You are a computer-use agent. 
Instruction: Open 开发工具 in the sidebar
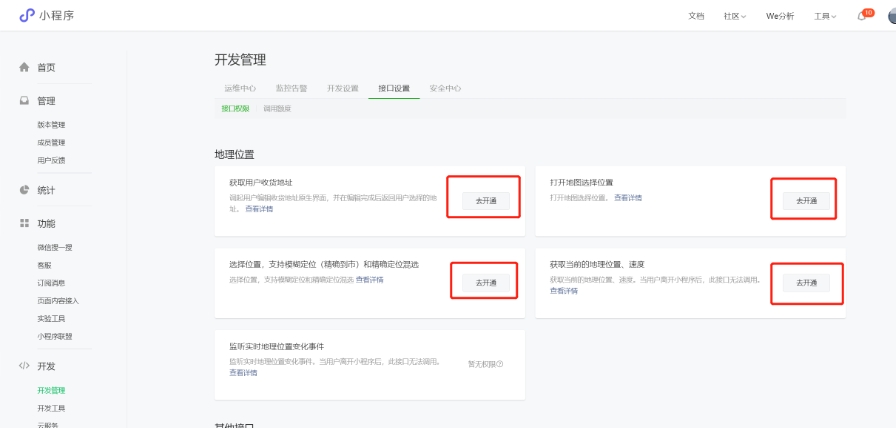pyautogui.click(x=51, y=408)
